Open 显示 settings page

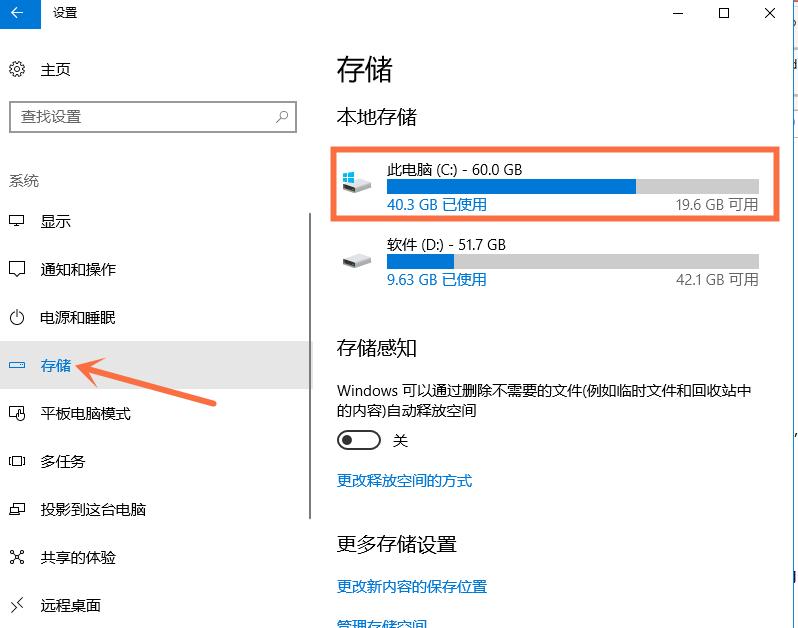[55, 221]
